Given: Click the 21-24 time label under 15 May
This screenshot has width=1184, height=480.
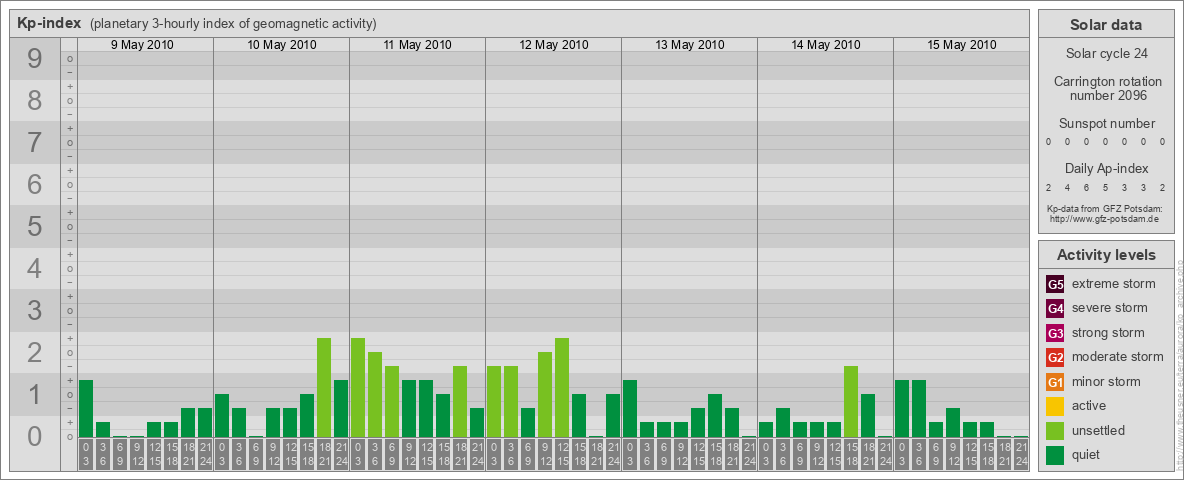Looking at the screenshot, I should tap(1021, 455).
